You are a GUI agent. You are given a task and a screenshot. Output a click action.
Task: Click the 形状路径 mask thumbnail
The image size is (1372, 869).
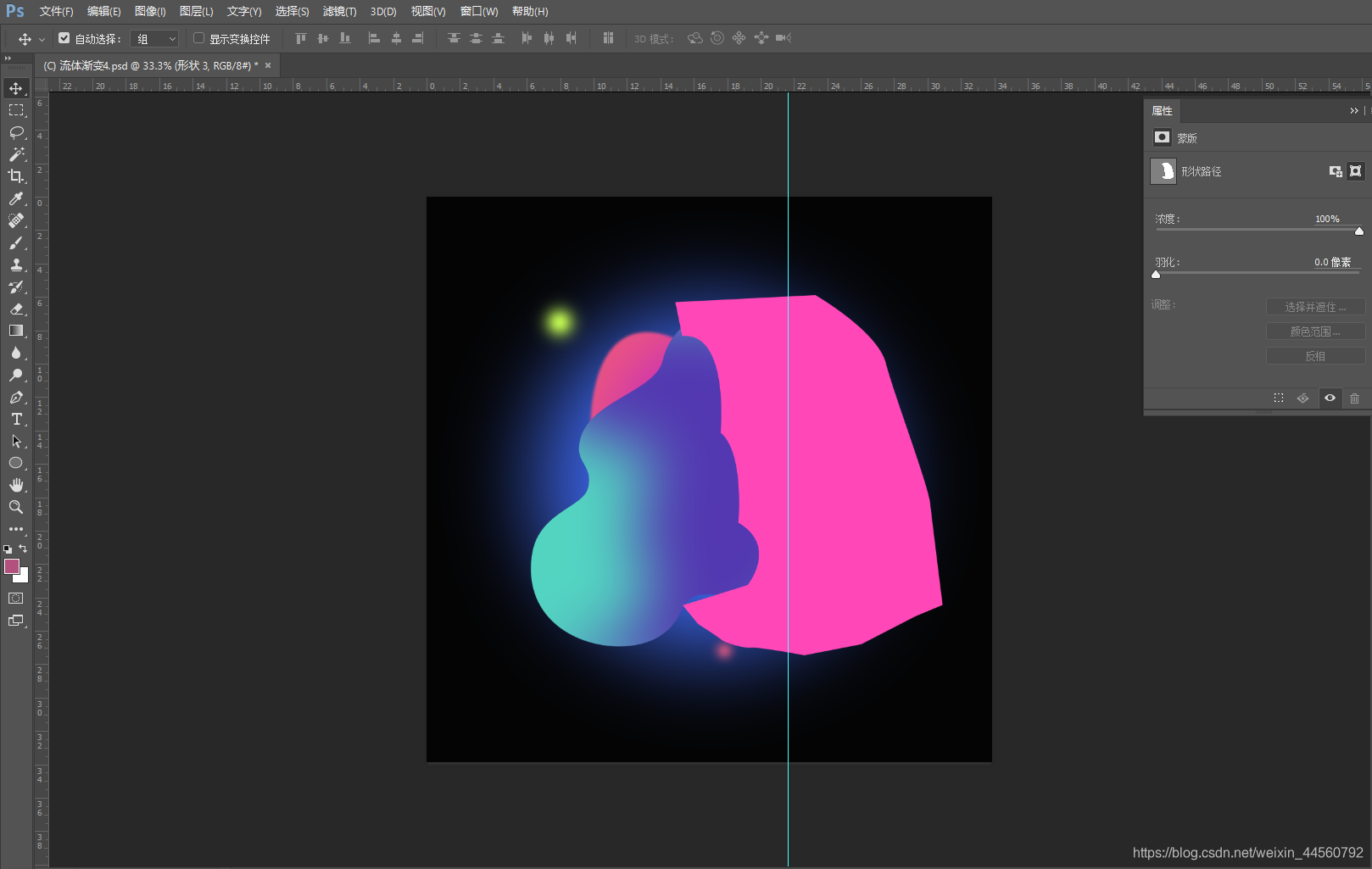(1163, 171)
